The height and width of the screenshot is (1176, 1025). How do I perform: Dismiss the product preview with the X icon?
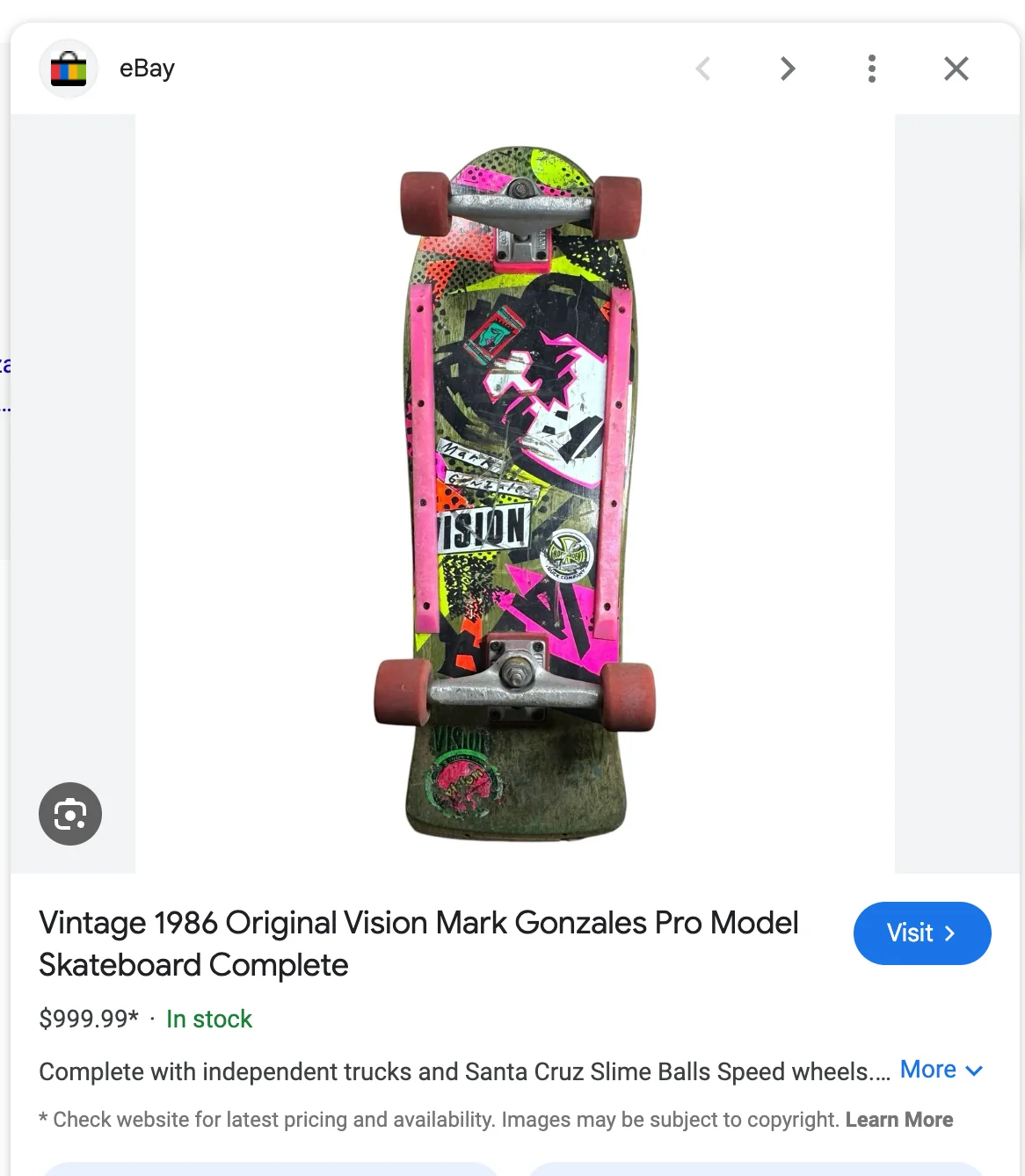[956, 68]
